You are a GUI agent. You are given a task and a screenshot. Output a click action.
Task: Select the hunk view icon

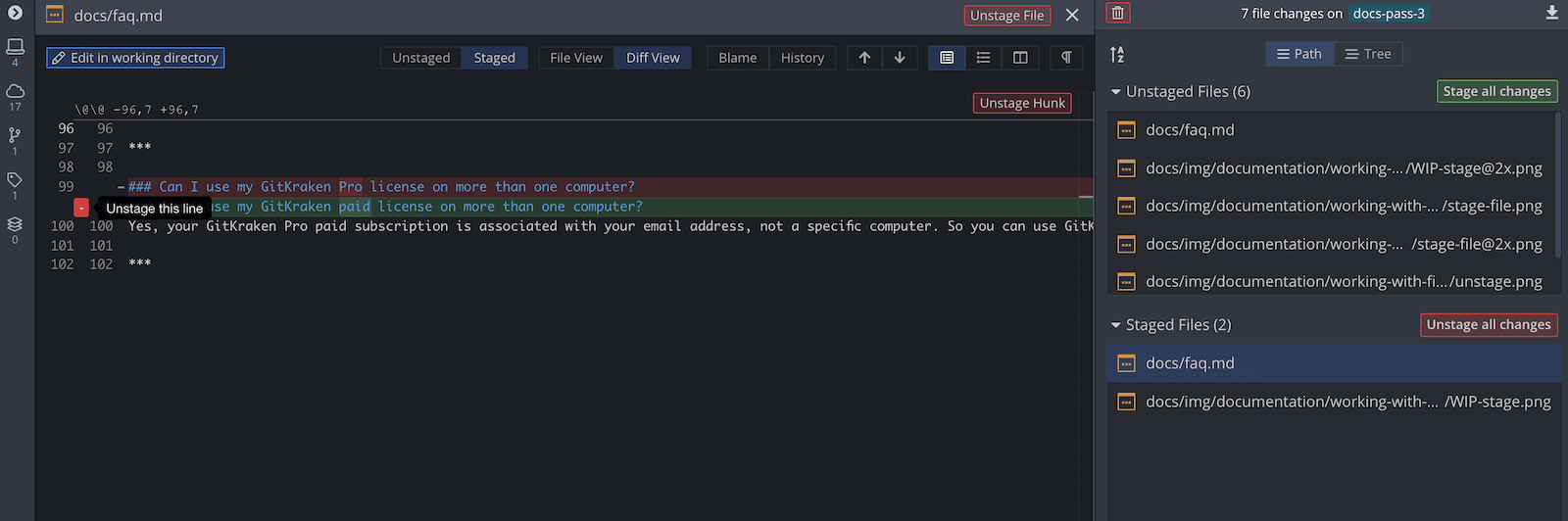click(x=947, y=58)
